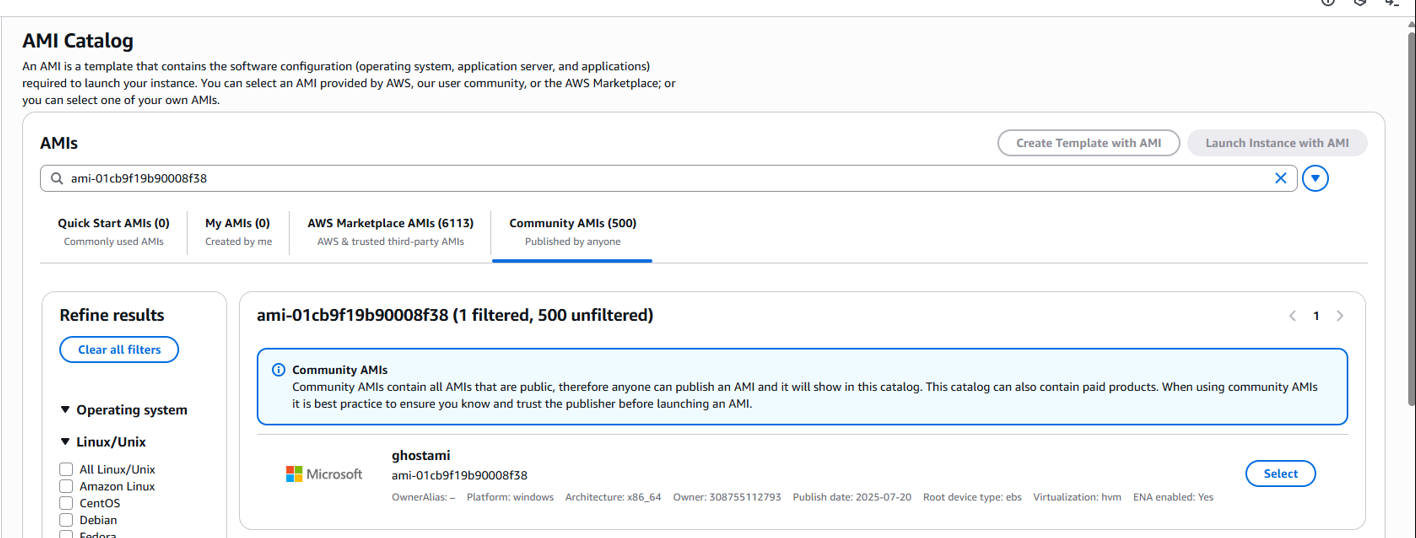Go to the previous results page arrow
Screen dimensions: 1416x538
pyautogui.click(x=1292, y=316)
